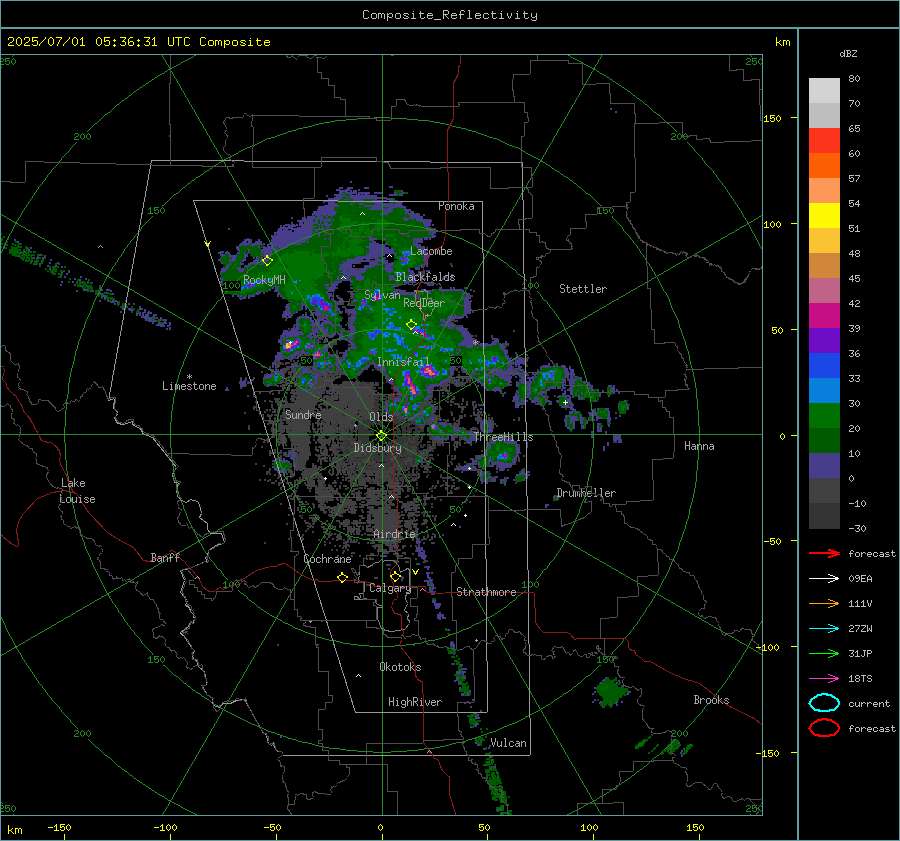Click the green 31JP arrow icon

pyautogui.click(x=824, y=653)
